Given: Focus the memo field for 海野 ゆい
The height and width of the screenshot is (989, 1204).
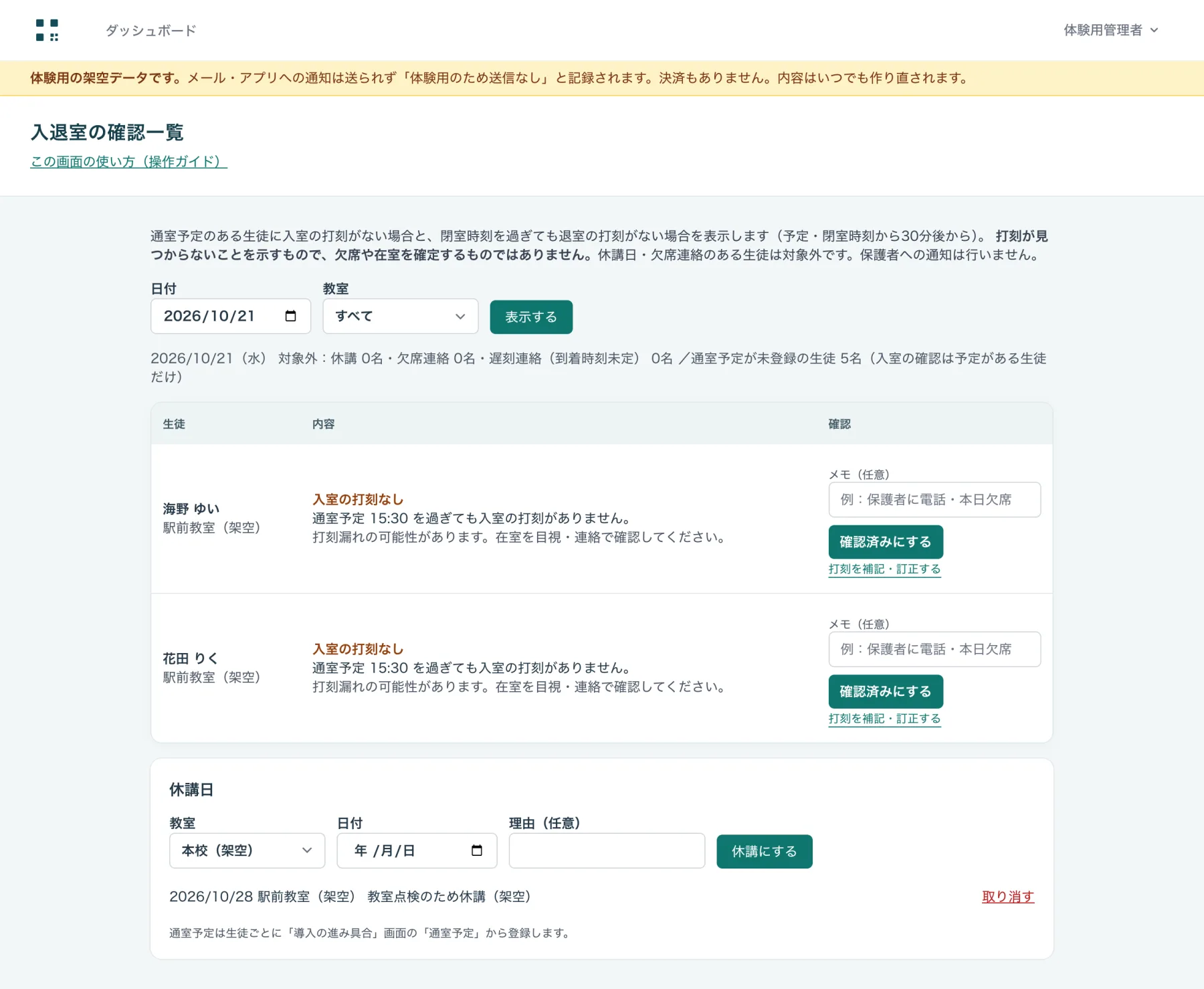Looking at the screenshot, I should click(x=934, y=500).
